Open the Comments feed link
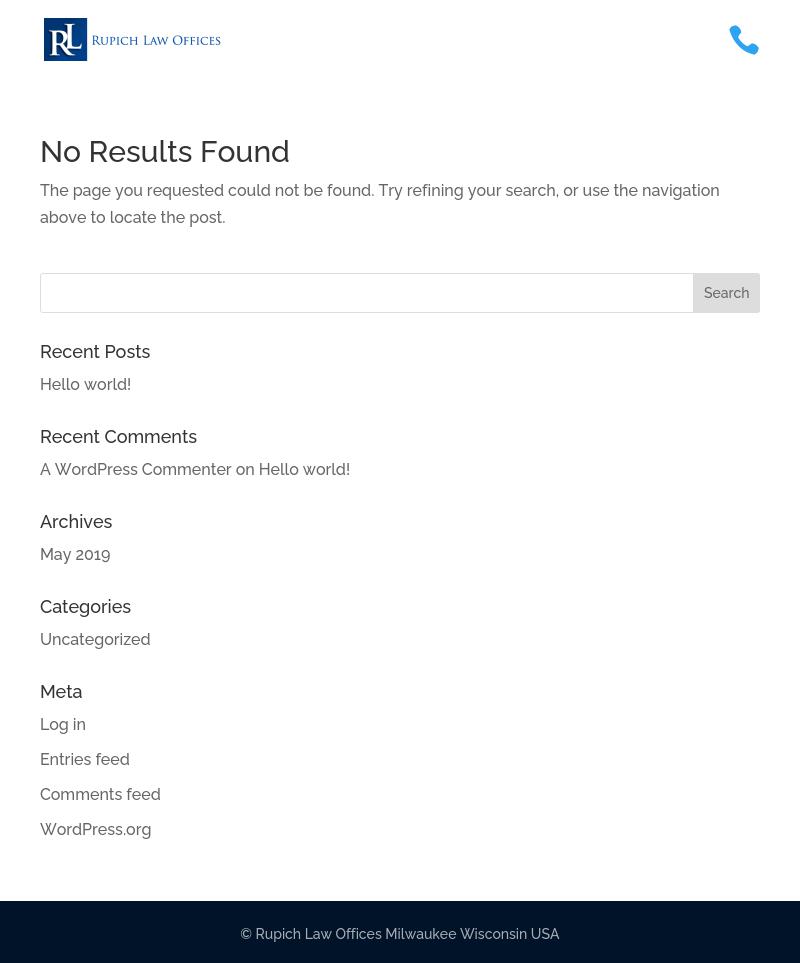This screenshot has height=963, width=800. point(100,794)
